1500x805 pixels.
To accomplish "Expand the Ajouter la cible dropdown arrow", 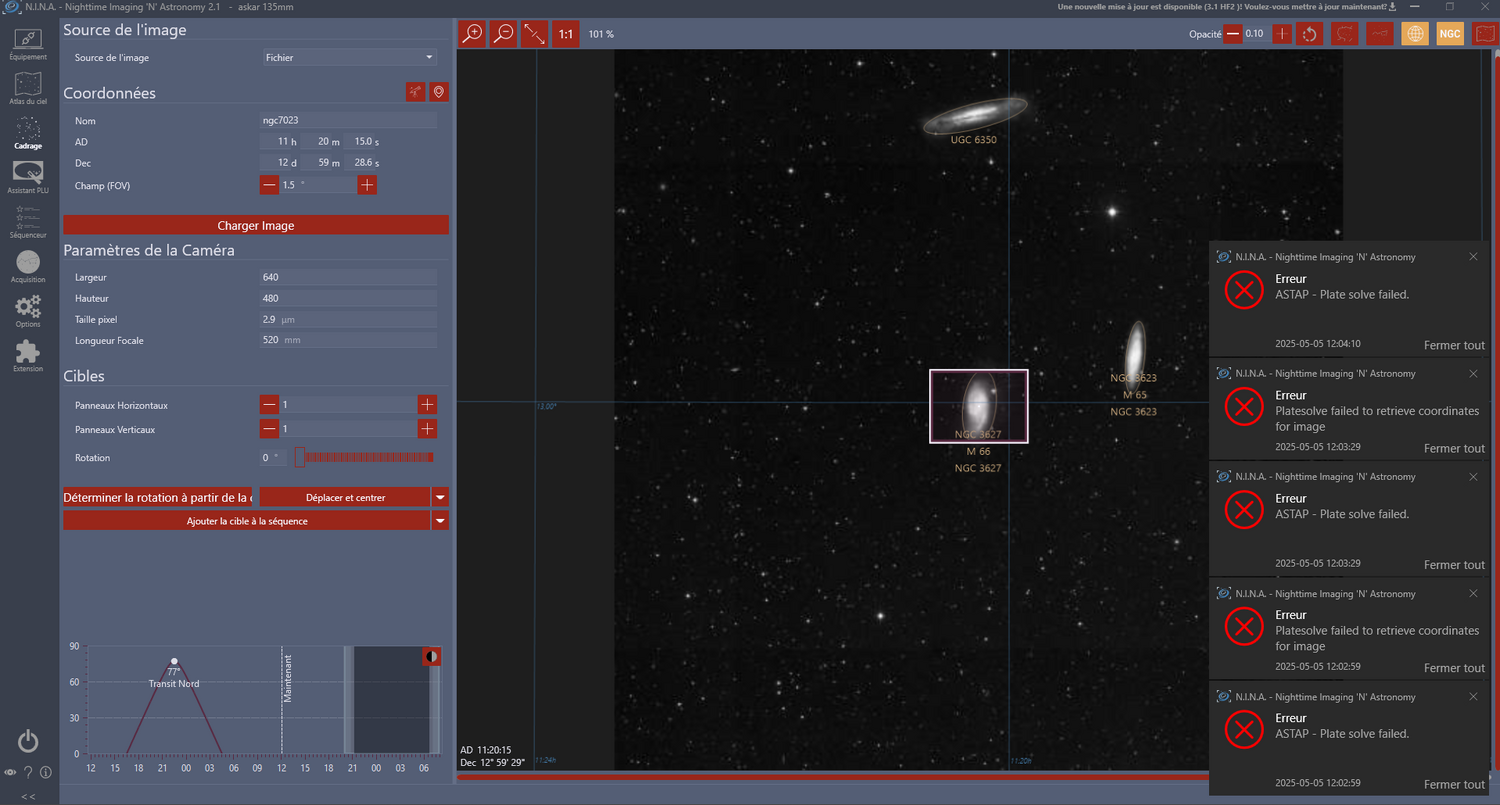I will pyautogui.click(x=440, y=521).
